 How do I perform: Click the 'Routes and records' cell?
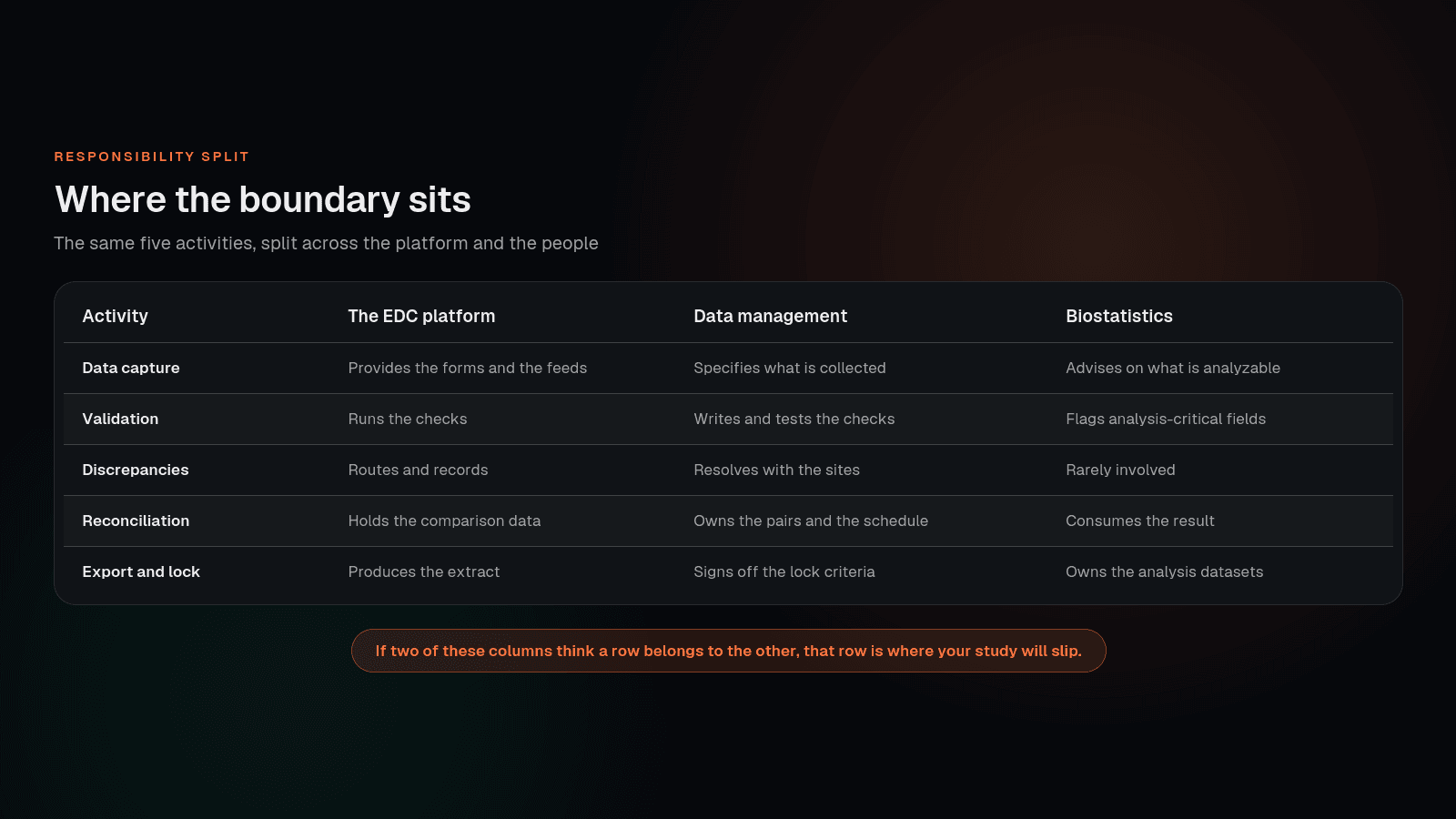coord(418,470)
